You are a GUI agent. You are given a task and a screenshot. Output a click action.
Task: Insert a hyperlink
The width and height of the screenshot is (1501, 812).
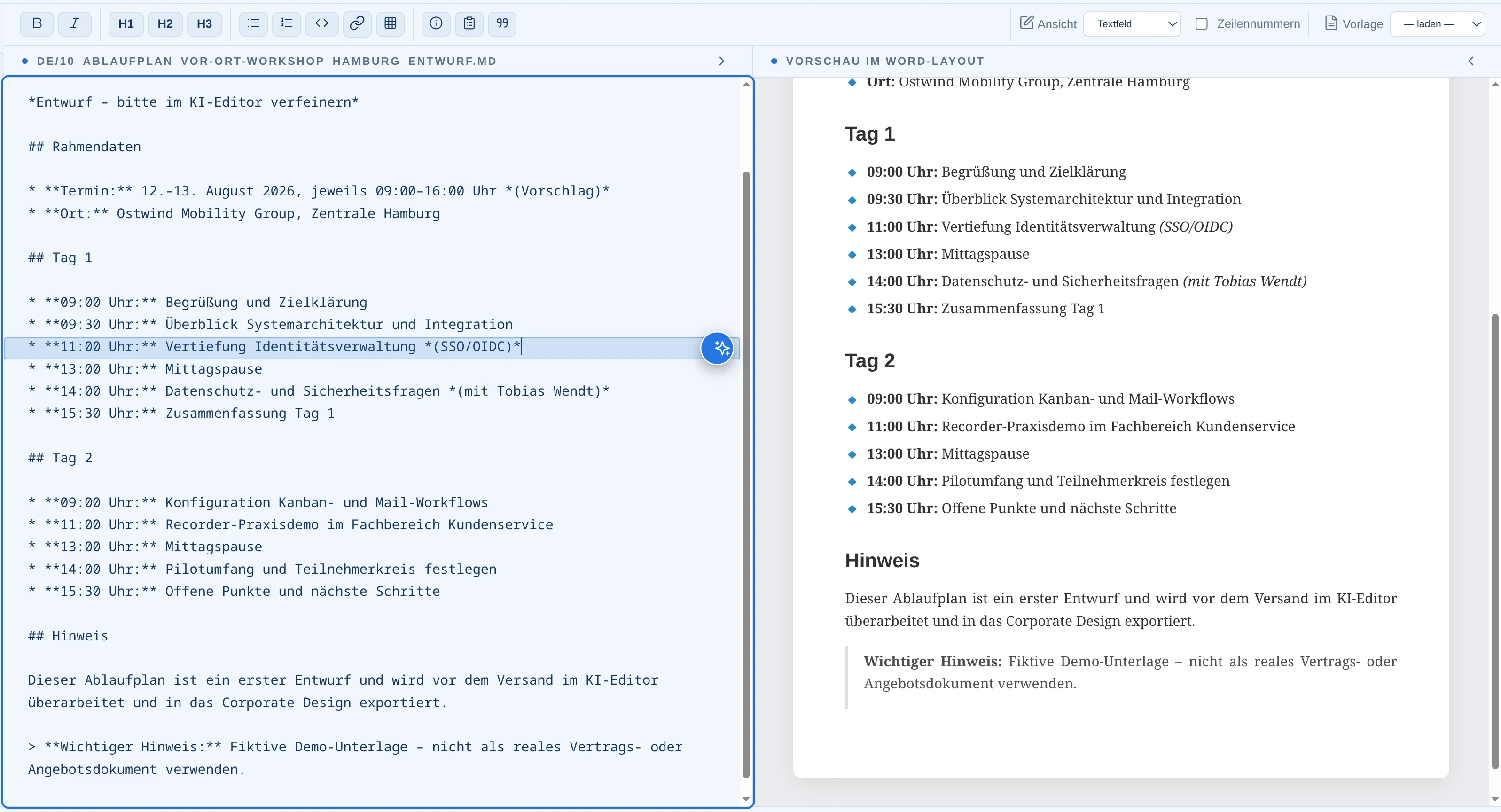click(x=357, y=23)
